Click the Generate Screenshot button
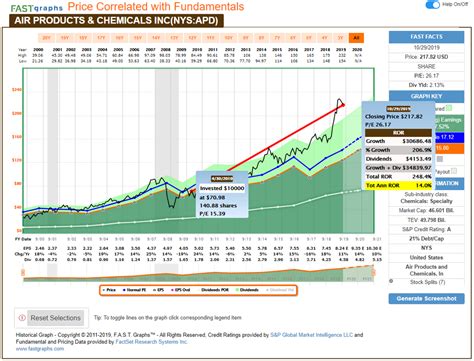Screen dimensions: 474x361 pyautogui.click(x=426, y=299)
